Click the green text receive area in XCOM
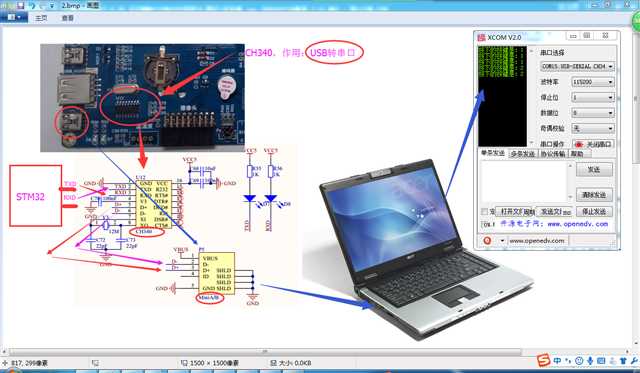Image resolution: width=640 pixels, height=373 pixels. (502, 96)
